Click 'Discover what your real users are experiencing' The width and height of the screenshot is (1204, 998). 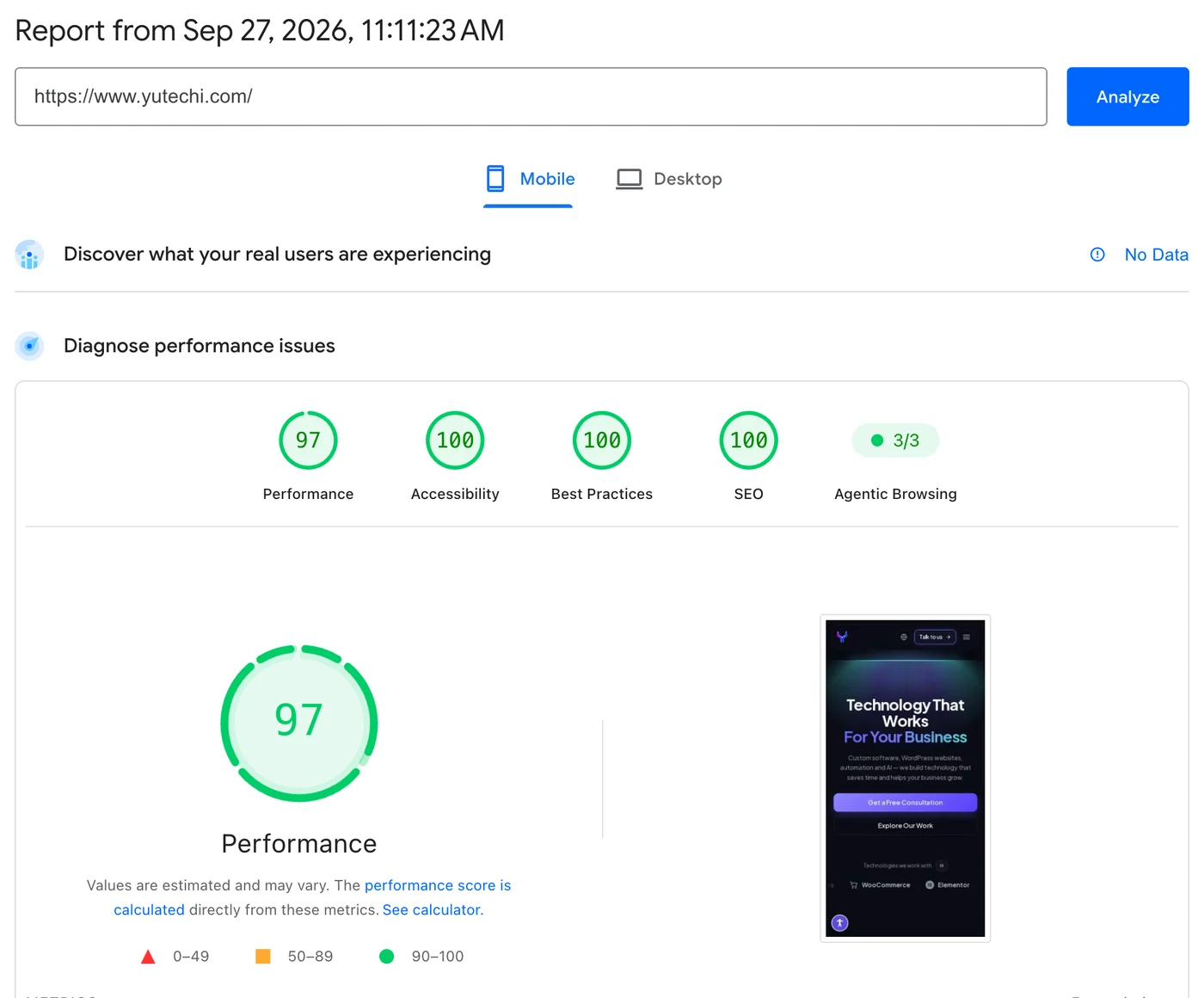click(x=277, y=255)
